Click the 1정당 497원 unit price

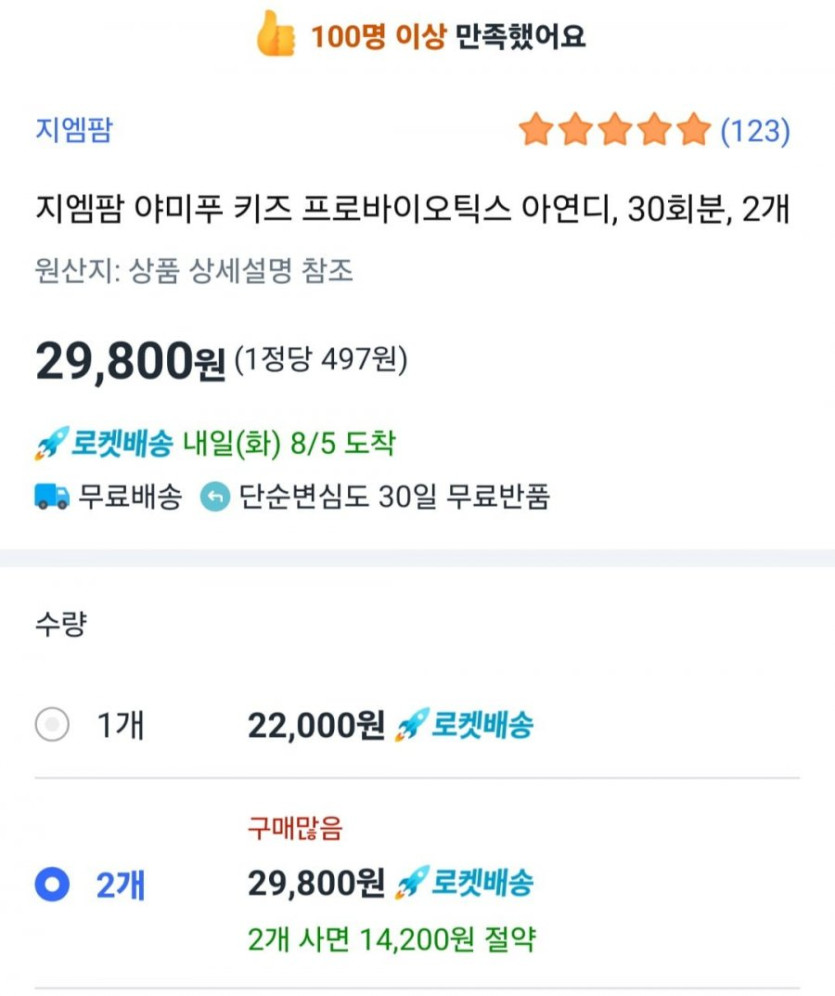pyautogui.click(x=321, y=359)
